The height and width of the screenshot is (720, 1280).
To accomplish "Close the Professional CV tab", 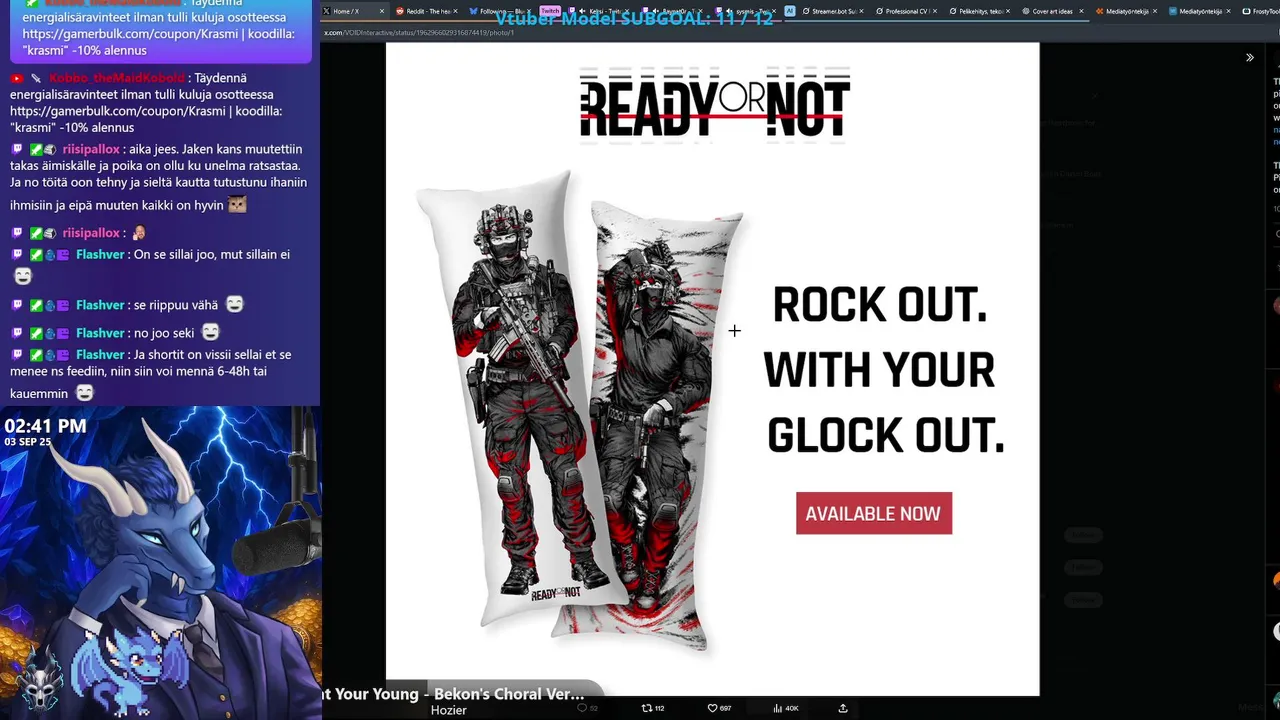I will [934, 11].
